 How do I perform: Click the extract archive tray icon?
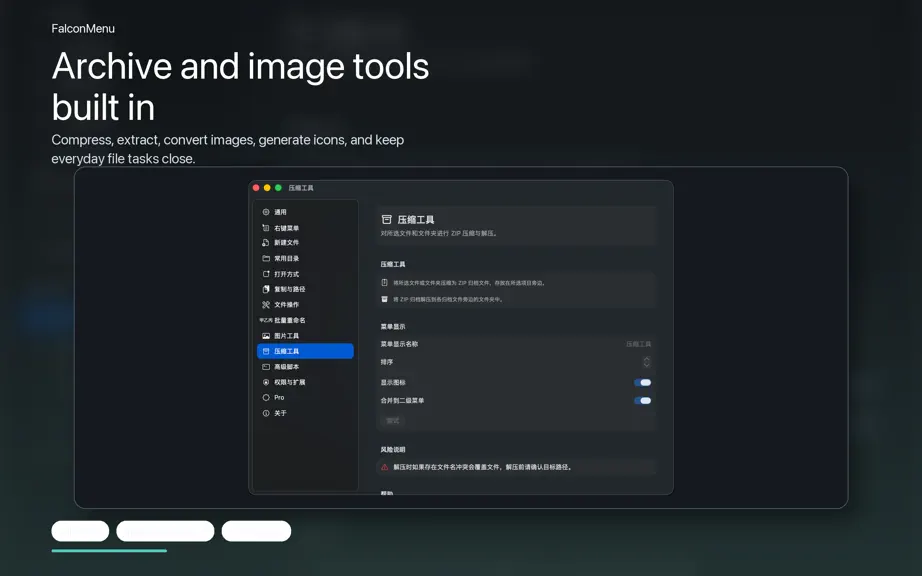385,299
